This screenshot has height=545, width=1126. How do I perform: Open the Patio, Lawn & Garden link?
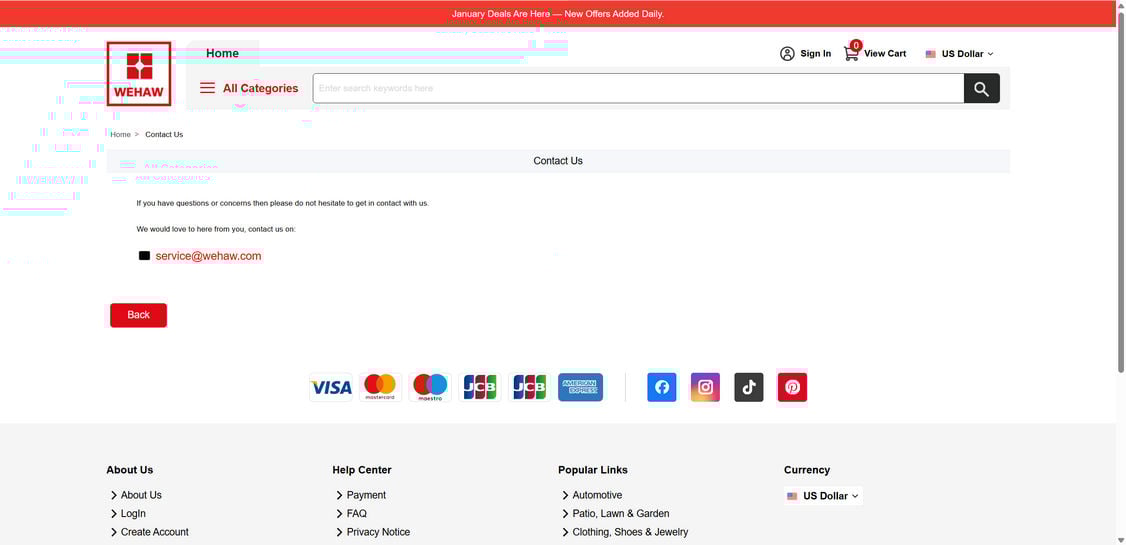[x=620, y=514]
